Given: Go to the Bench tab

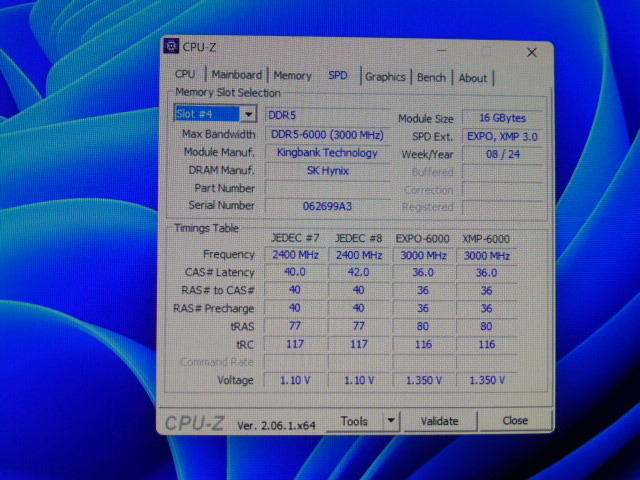Looking at the screenshot, I should (x=431, y=78).
